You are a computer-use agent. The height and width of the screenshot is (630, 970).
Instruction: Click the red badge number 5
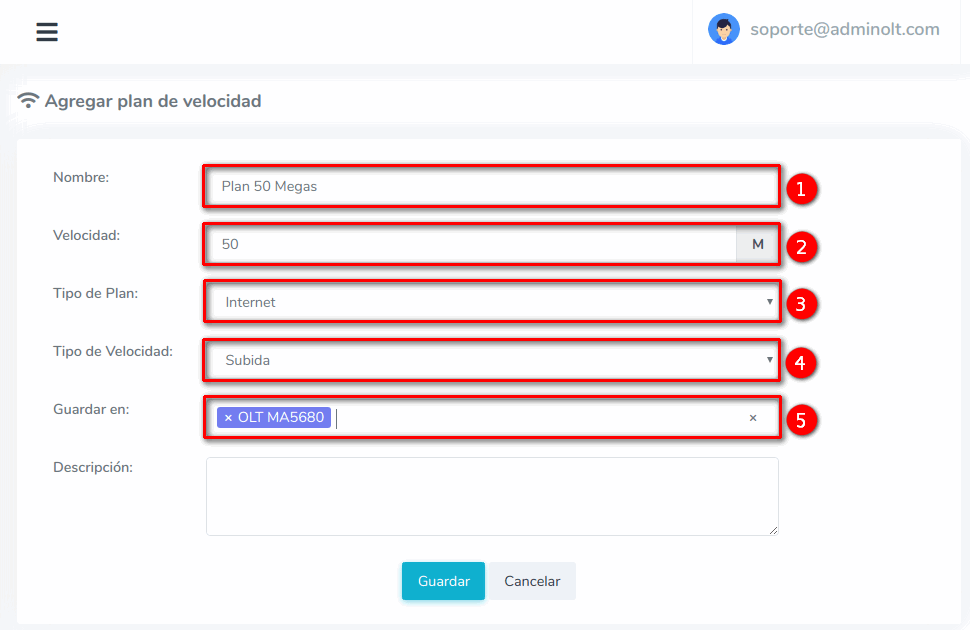pos(801,420)
